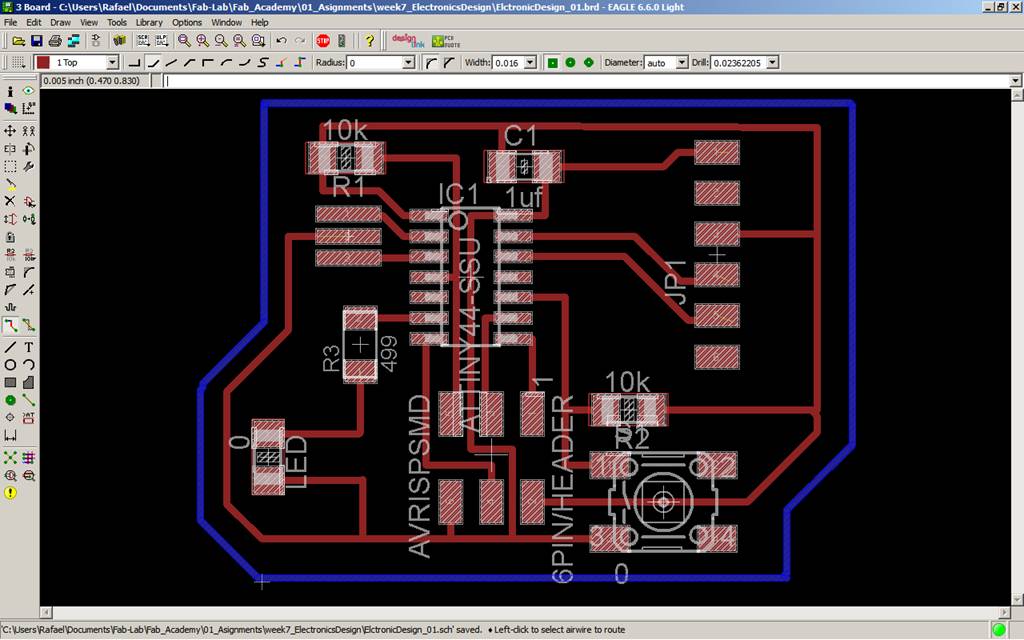Open the Radius dropdown

coord(409,63)
